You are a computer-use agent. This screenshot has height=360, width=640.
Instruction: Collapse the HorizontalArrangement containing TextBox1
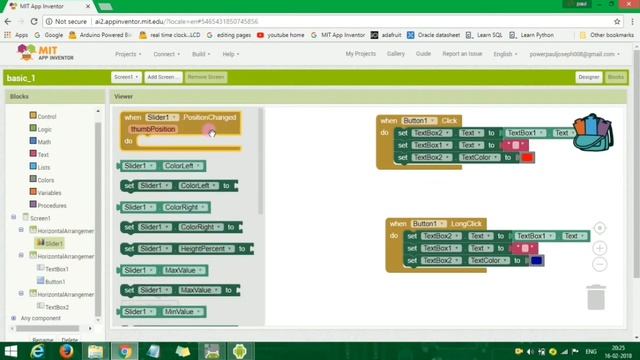21,255
